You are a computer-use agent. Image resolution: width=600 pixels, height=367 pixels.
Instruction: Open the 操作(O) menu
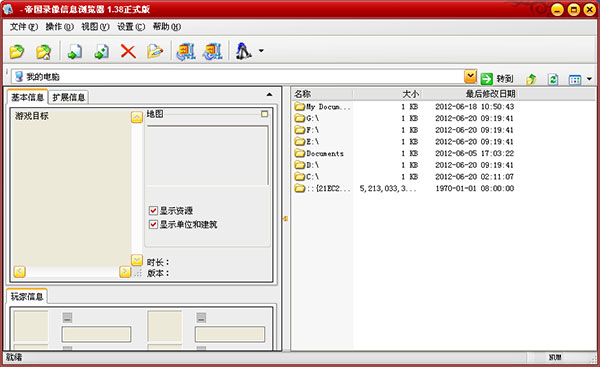pos(59,27)
